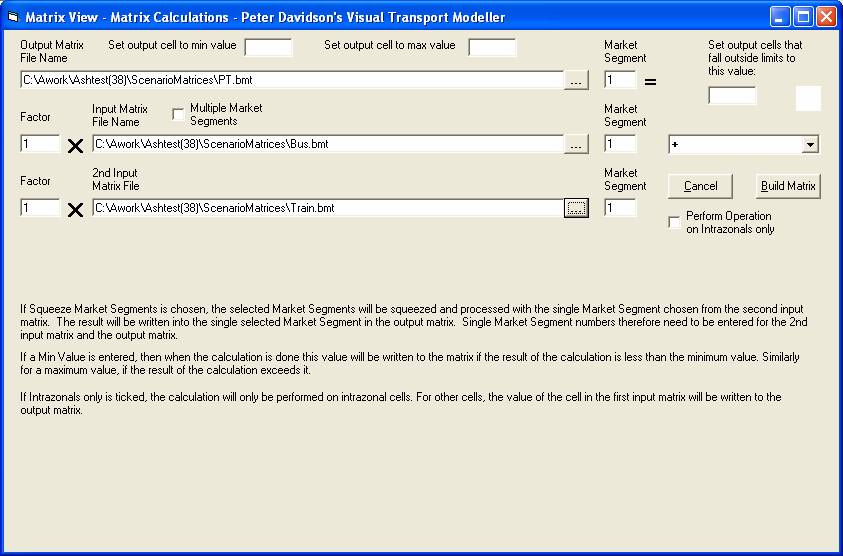Click the Set output cell to max value field
The width and height of the screenshot is (843, 556).
coord(492,47)
